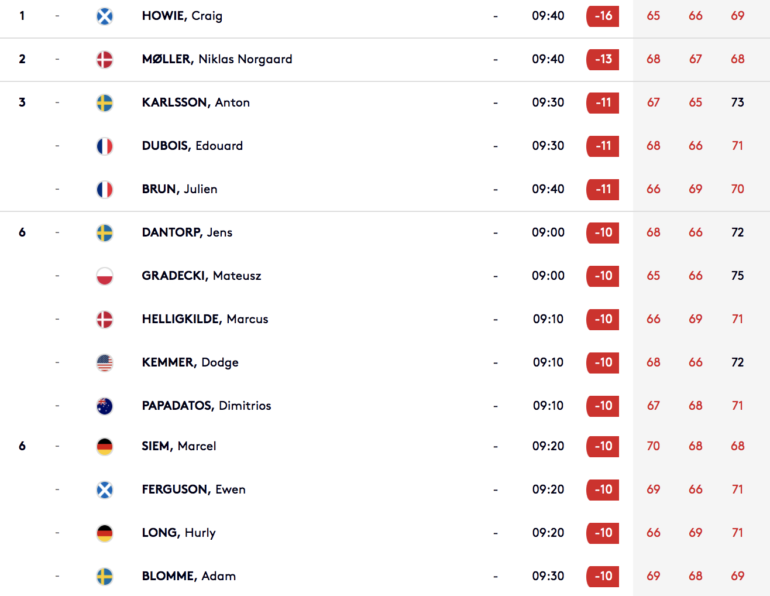770x596 pixels.
Task: Click Poland flag icon beside GRADECKI, Mateusz
Action: click(x=105, y=276)
